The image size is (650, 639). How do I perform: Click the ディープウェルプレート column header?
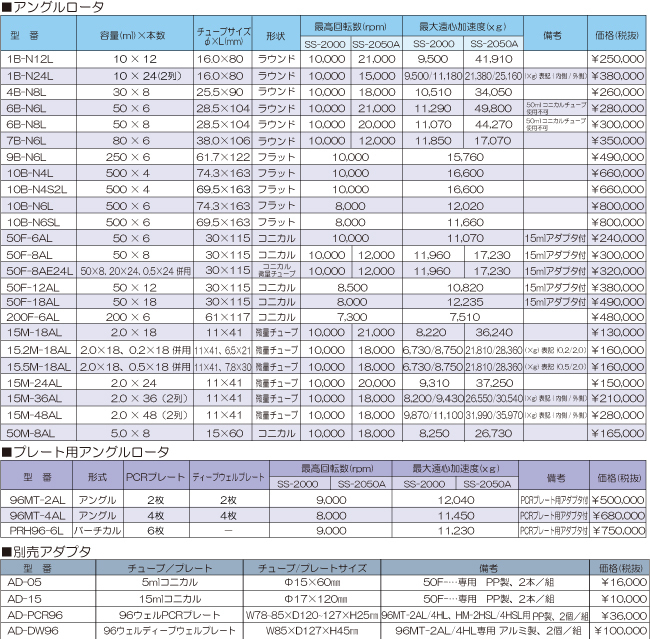228,477
